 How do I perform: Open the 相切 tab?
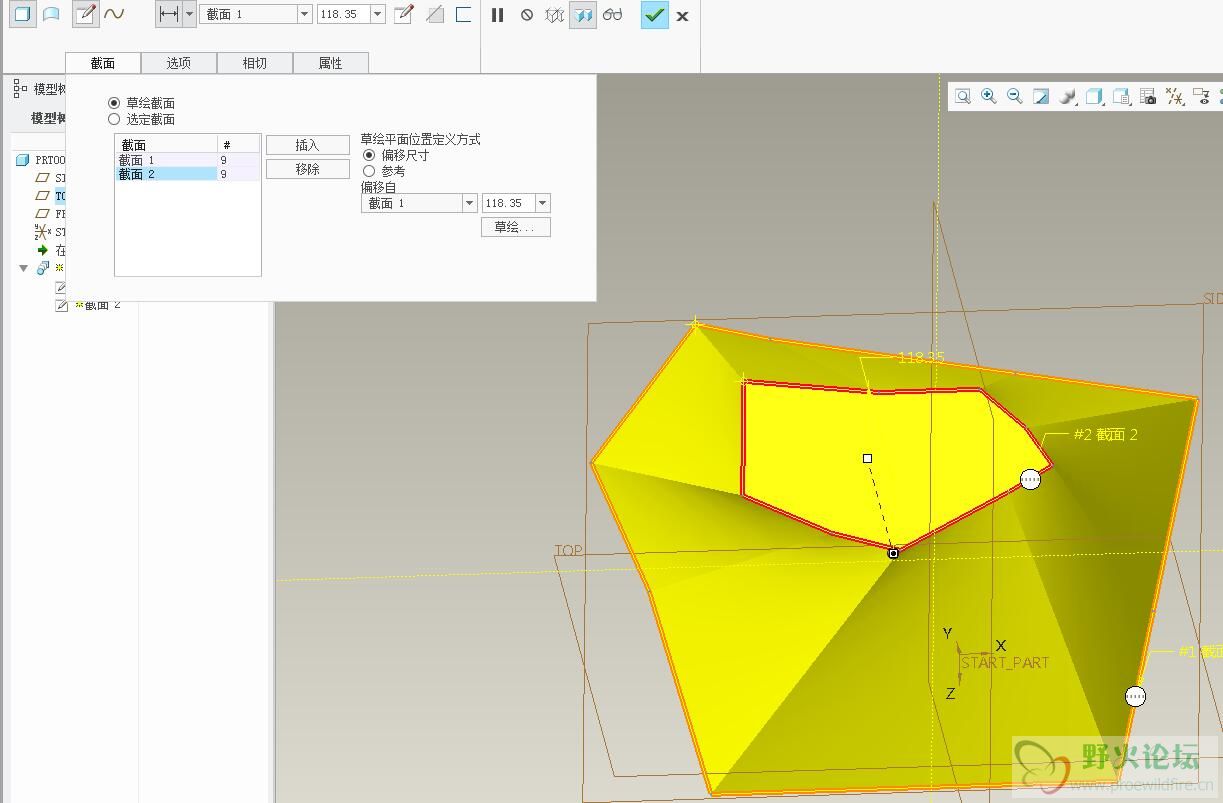[x=254, y=63]
